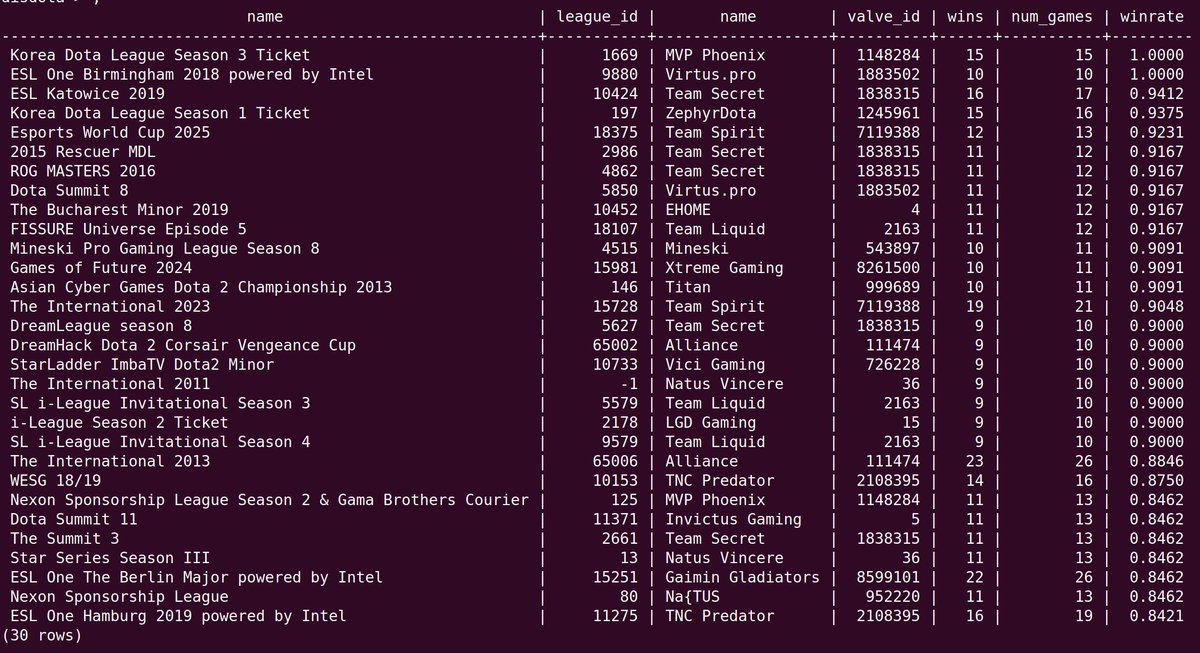This screenshot has height=653, width=1200.
Task: Click 'Nexon Sponsorship League Season 2 & Gama Brothers Courier'
Action: (269, 500)
